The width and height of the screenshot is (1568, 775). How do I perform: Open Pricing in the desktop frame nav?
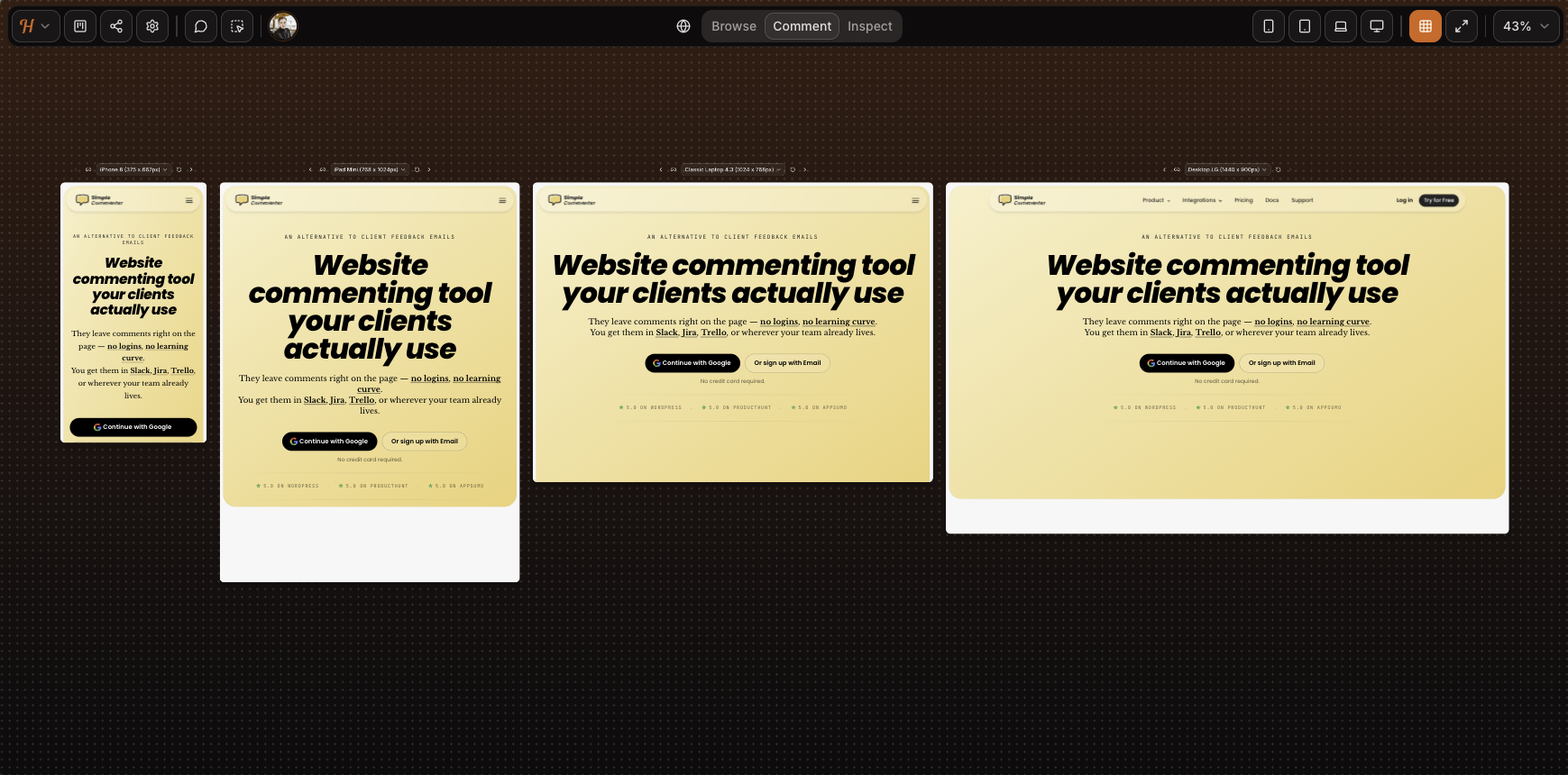[x=1243, y=200]
